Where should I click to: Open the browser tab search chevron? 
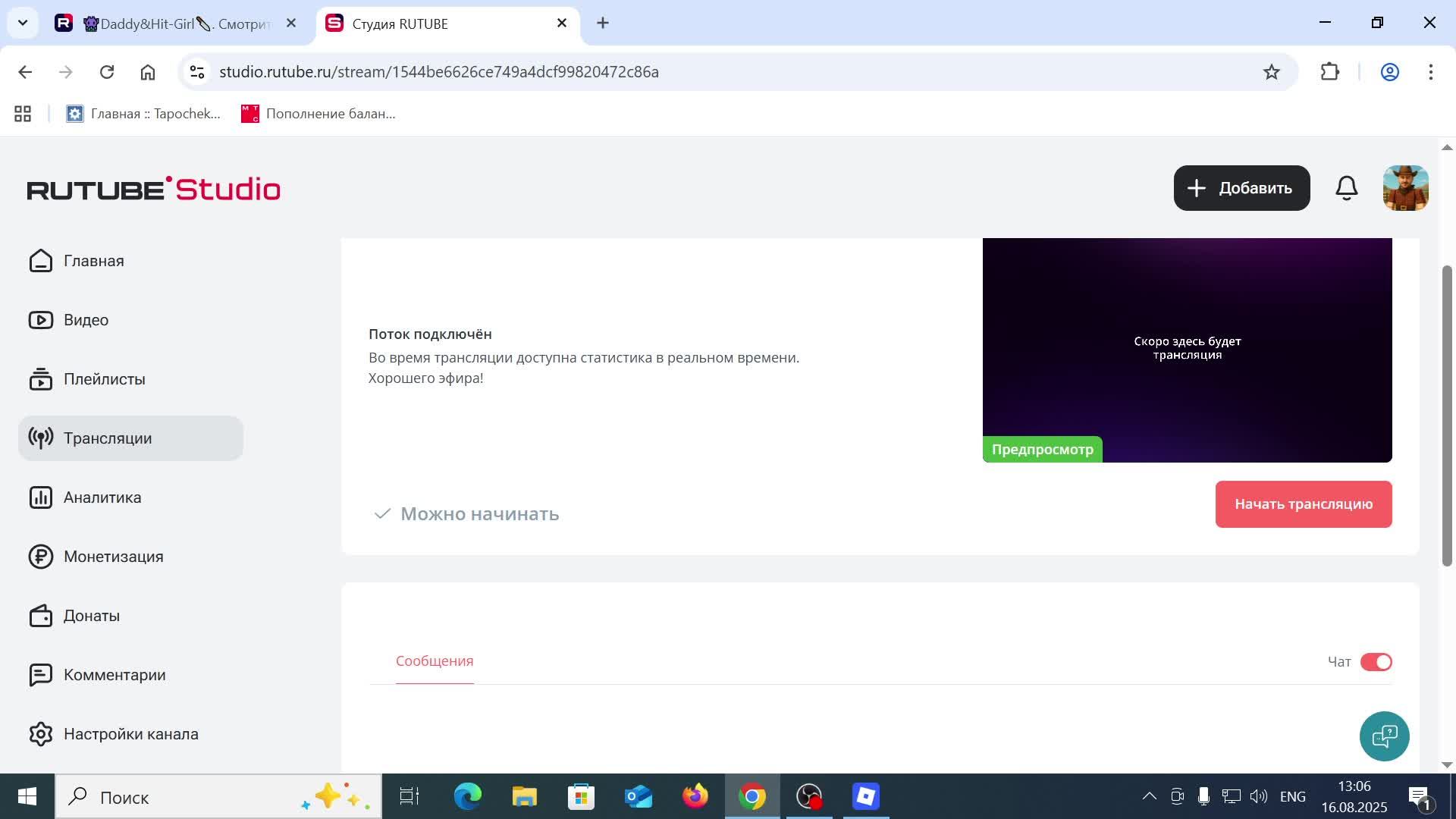[x=22, y=23]
